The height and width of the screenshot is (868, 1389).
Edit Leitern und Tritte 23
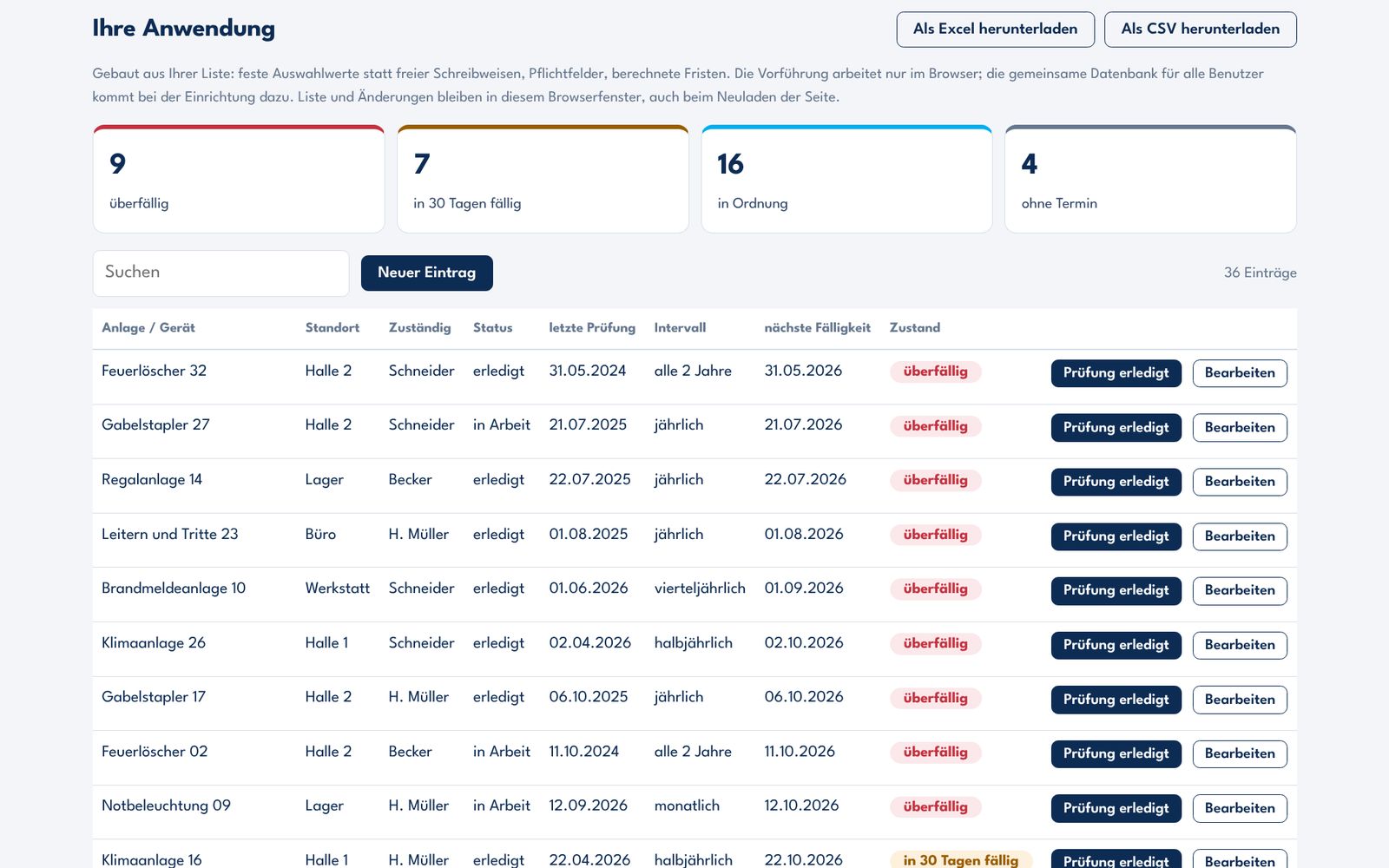click(1240, 536)
